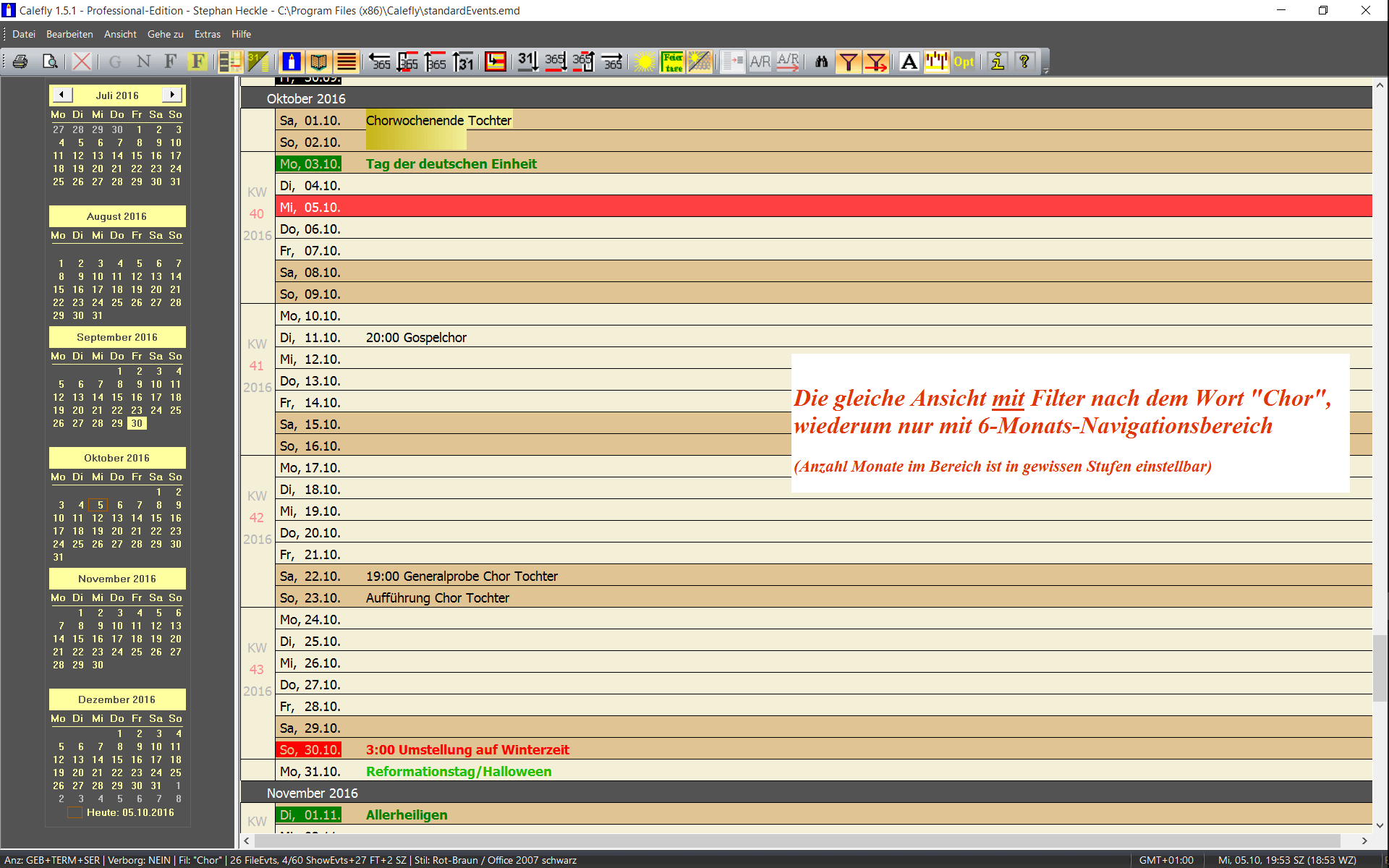Click the vertical scrollbar thumb
The height and width of the screenshot is (868, 1389).
(1380, 668)
